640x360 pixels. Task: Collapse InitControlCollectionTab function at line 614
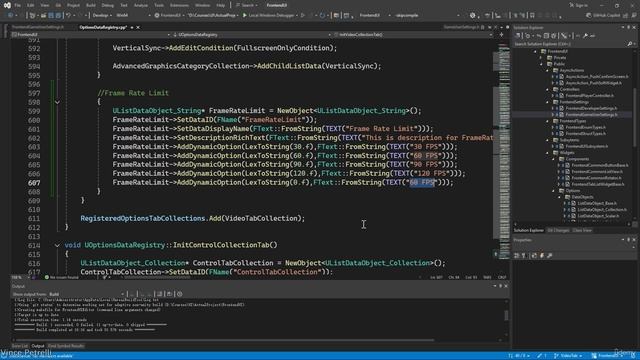(57, 245)
